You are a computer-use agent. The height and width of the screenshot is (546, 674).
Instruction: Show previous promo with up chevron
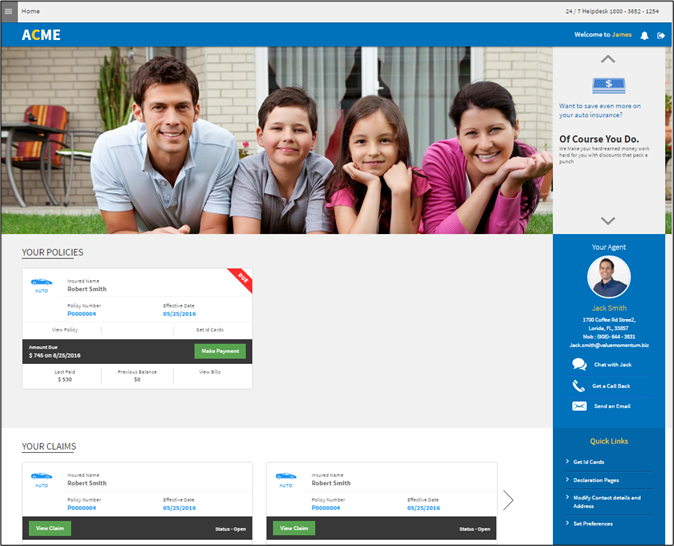point(608,59)
